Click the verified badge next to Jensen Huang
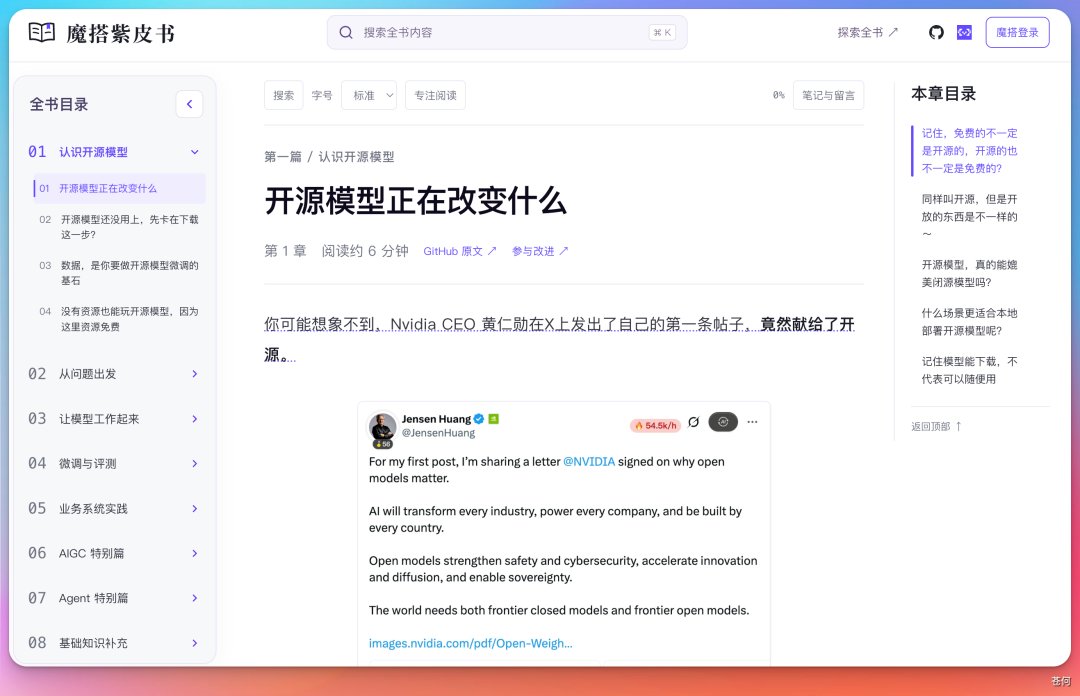This screenshot has width=1080, height=696. (479, 419)
